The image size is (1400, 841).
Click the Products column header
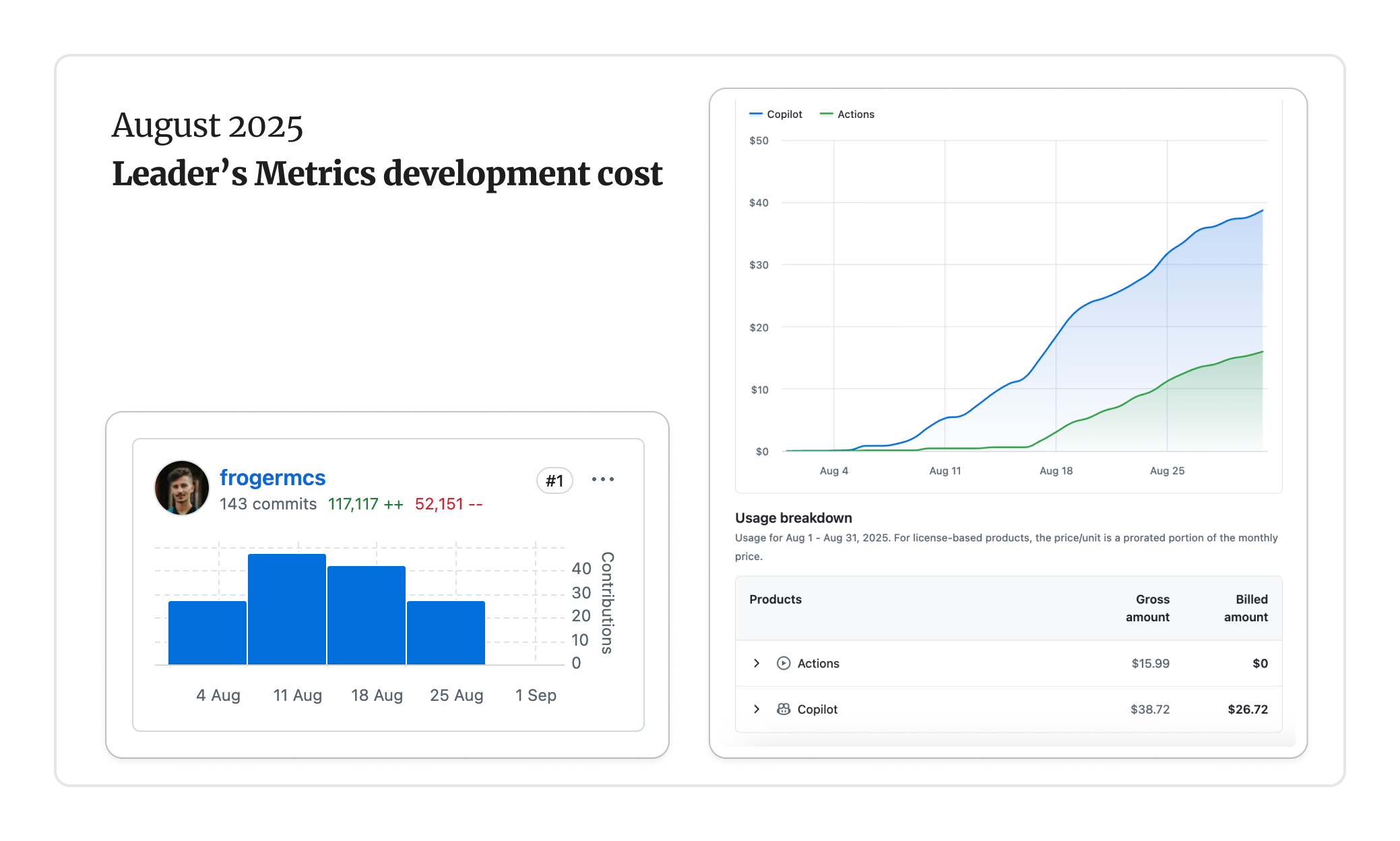coord(775,599)
